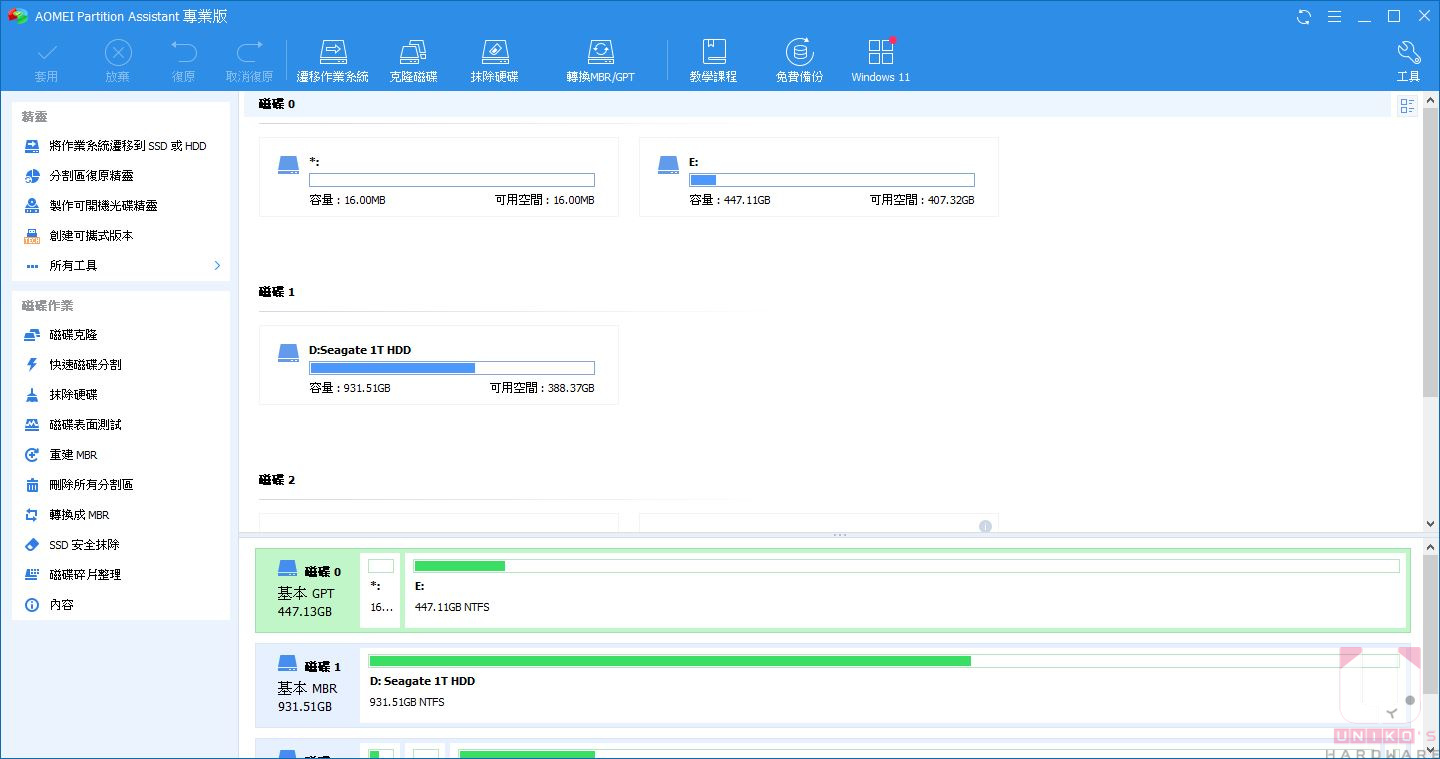The width and height of the screenshot is (1440, 759).
Task: Open the 抹除硬碟 wipe disk tool
Action: pyautogui.click(x=495, y=61)
